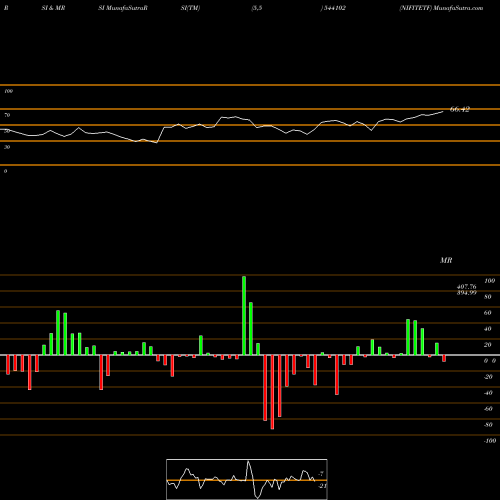500x500 pixels.
Task: Click the MR axis label 20
Action: click(487, 345)
